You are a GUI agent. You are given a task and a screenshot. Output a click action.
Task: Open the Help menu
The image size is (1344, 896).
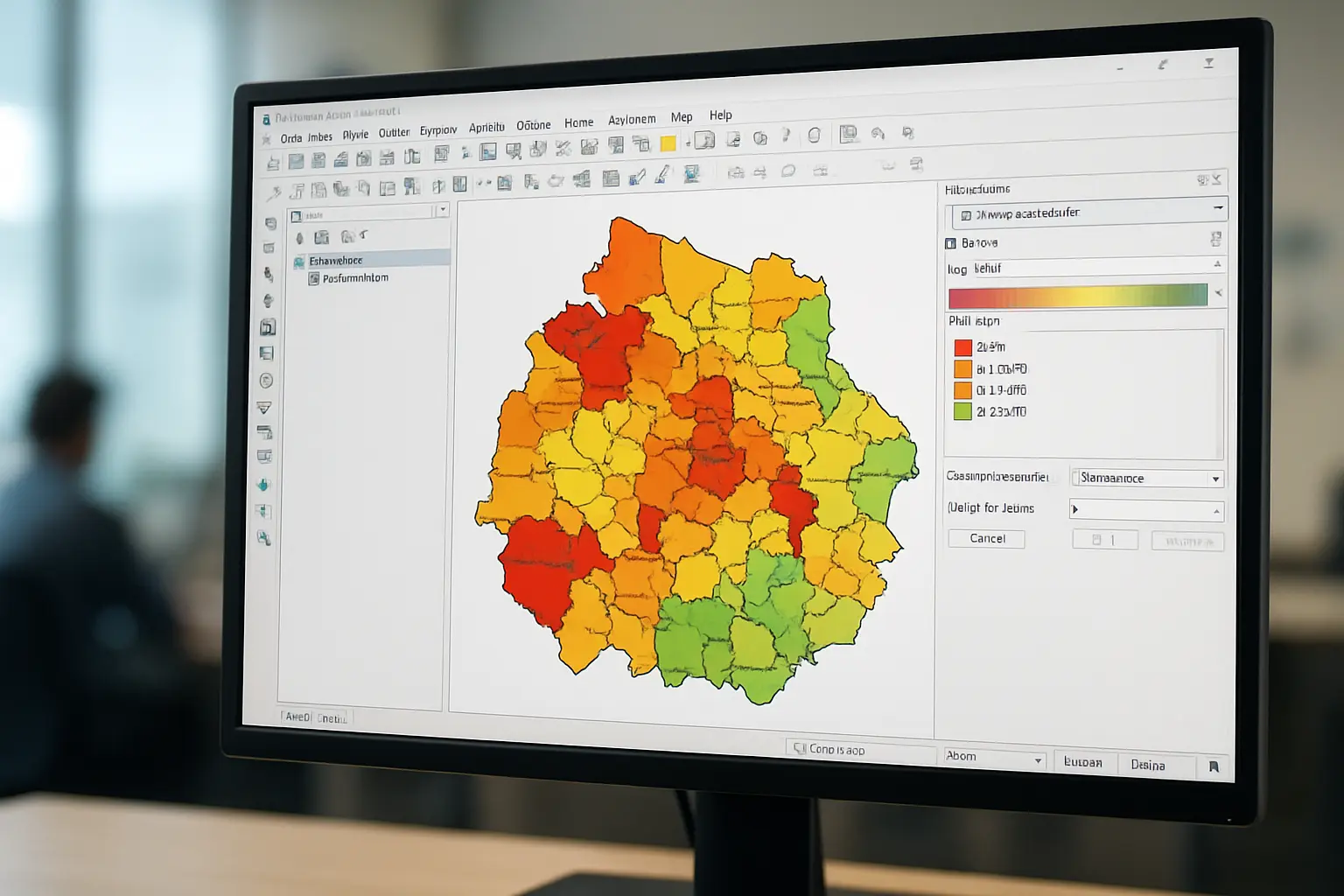coord(720,115)
